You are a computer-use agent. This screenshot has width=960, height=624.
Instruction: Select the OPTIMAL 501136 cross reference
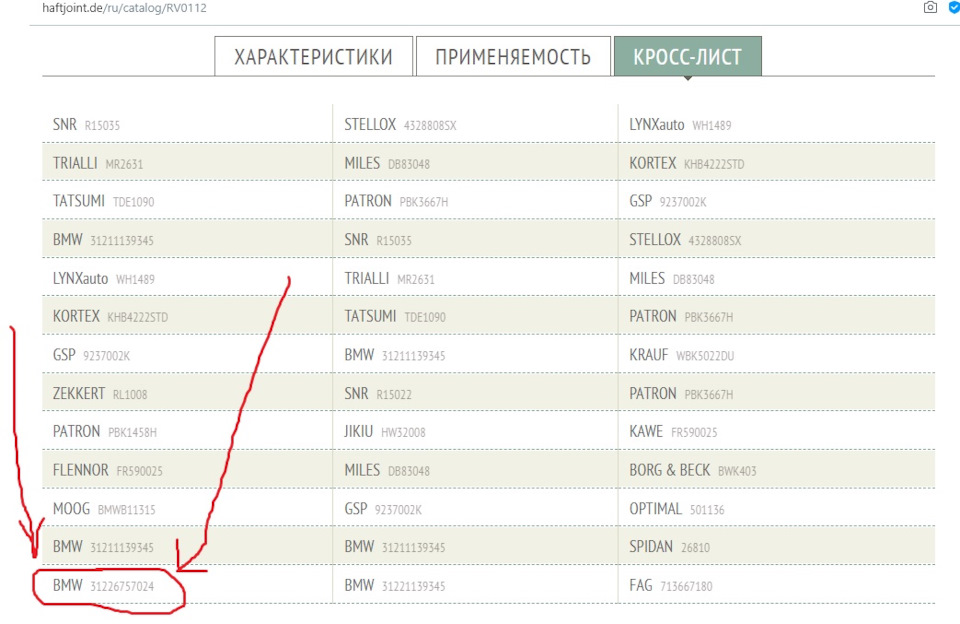(683, 509)
